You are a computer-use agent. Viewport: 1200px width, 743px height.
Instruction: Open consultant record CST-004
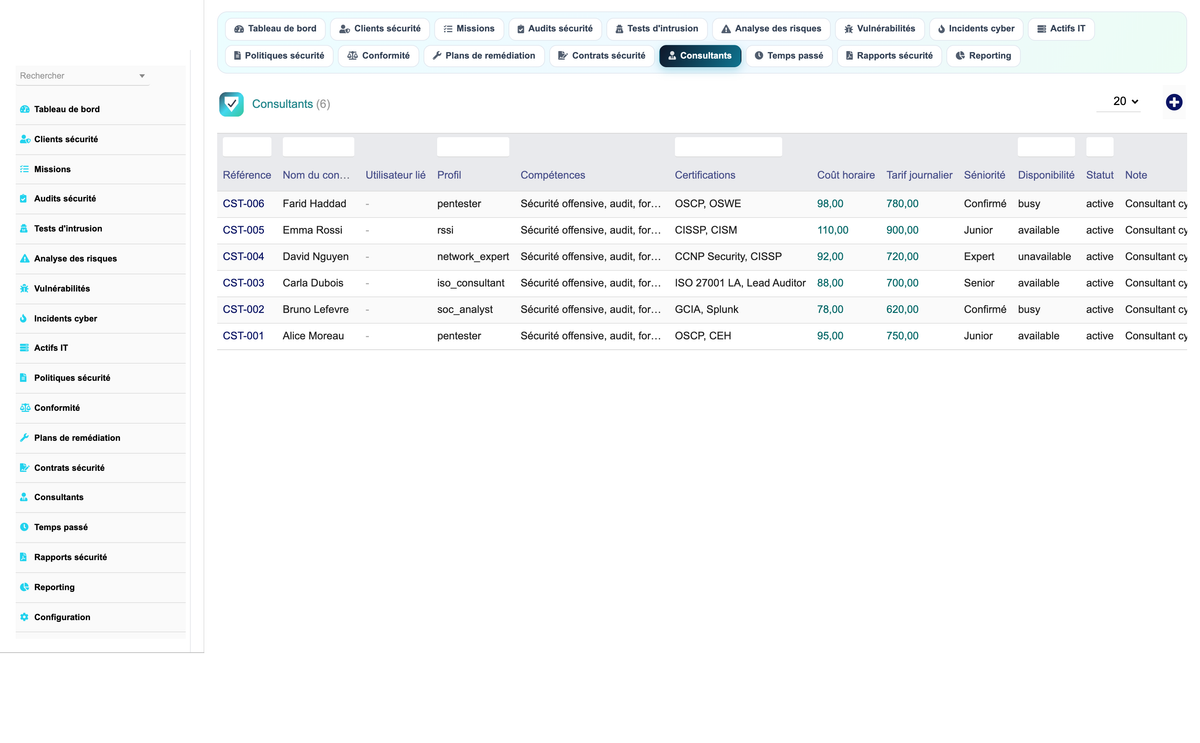(x=244, y=257)
